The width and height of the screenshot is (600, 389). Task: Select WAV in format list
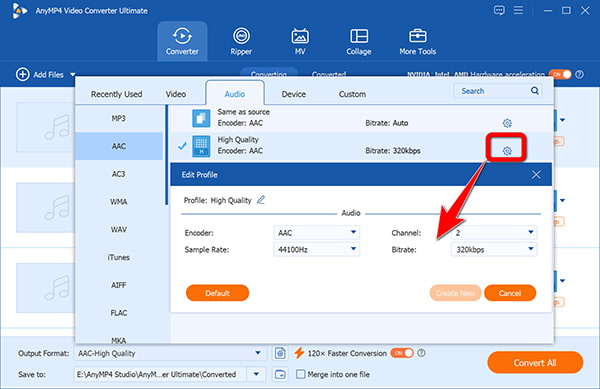pos(119,229)
